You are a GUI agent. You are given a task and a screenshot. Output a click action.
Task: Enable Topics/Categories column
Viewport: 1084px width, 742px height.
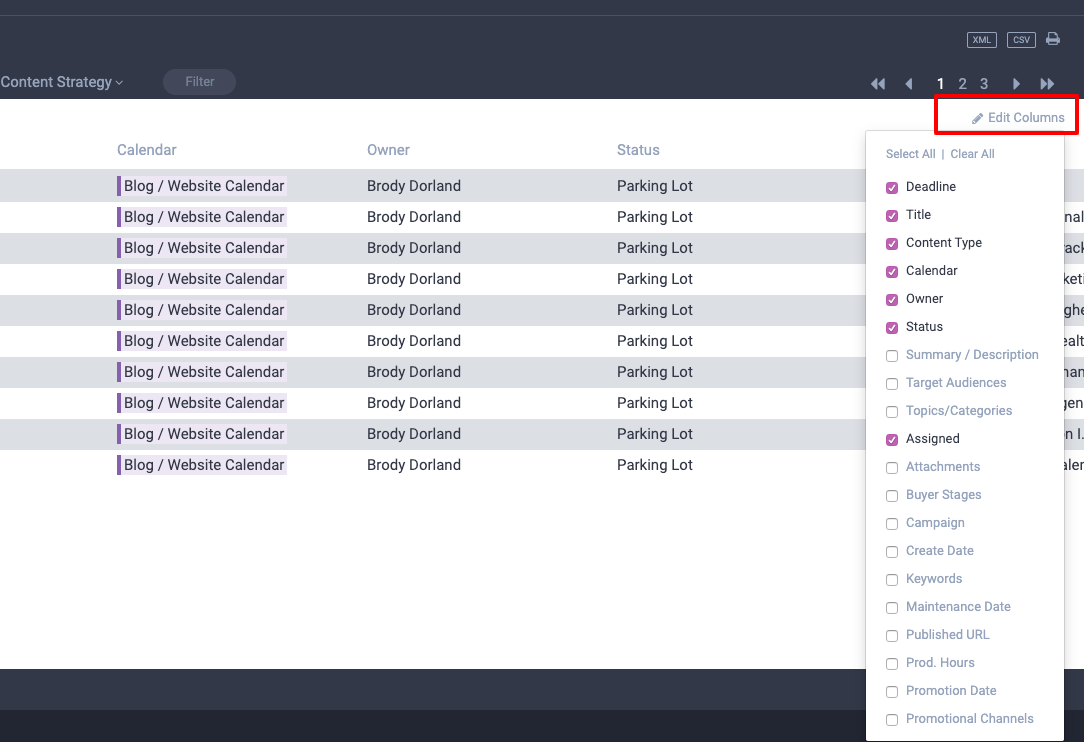[892, 411]
